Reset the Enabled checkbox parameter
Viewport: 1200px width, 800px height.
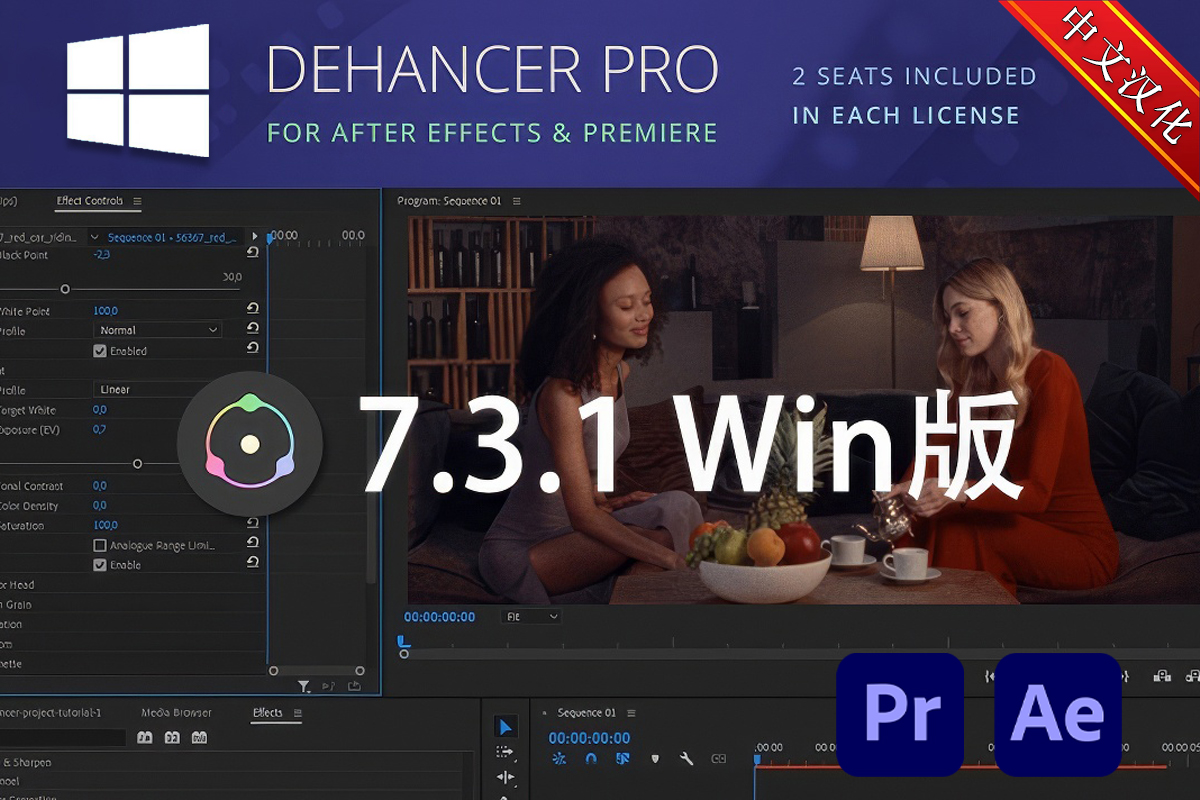(253, 349)
